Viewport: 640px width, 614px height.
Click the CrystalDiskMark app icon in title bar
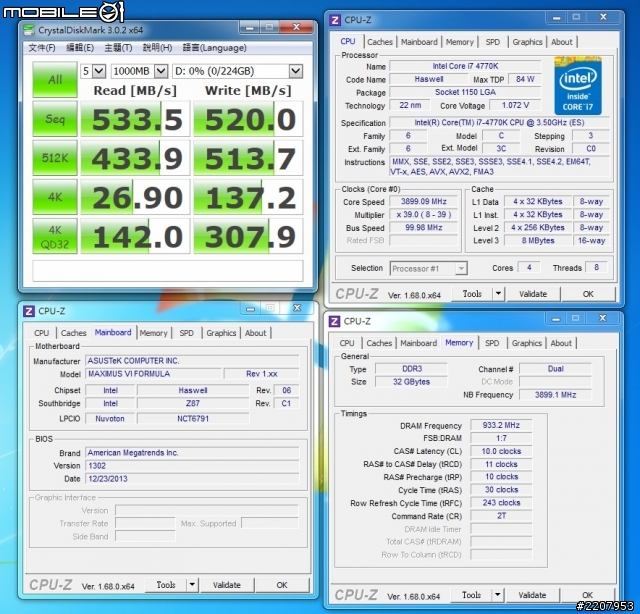29,30
